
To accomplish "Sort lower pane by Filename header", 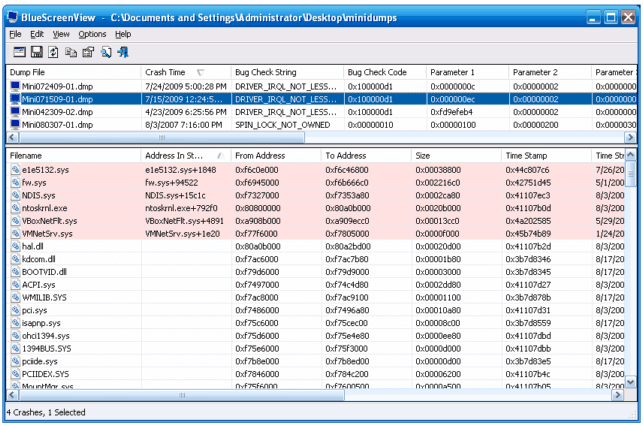I will pos(74,155).
